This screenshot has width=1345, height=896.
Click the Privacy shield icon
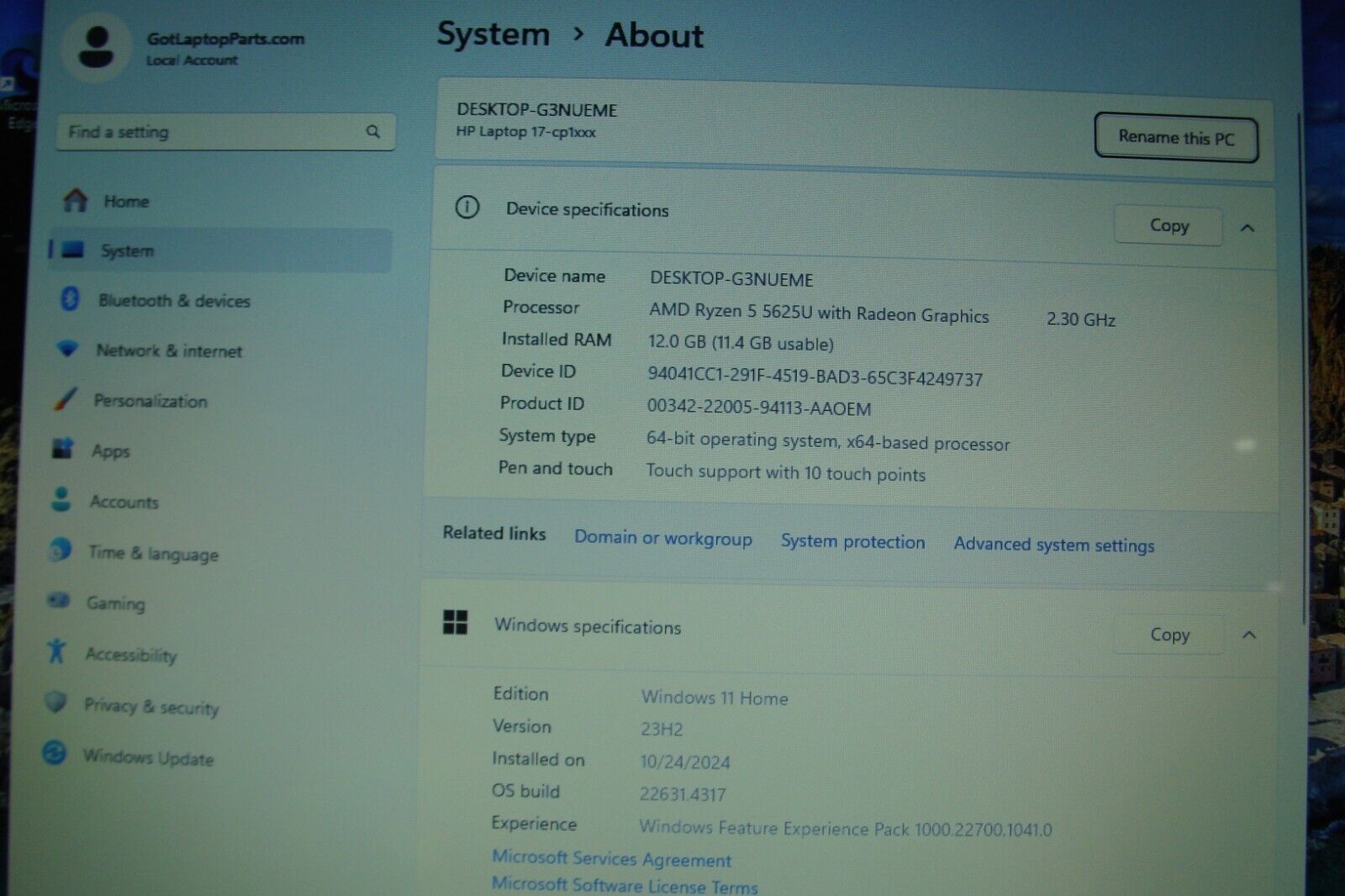point(55,701)
